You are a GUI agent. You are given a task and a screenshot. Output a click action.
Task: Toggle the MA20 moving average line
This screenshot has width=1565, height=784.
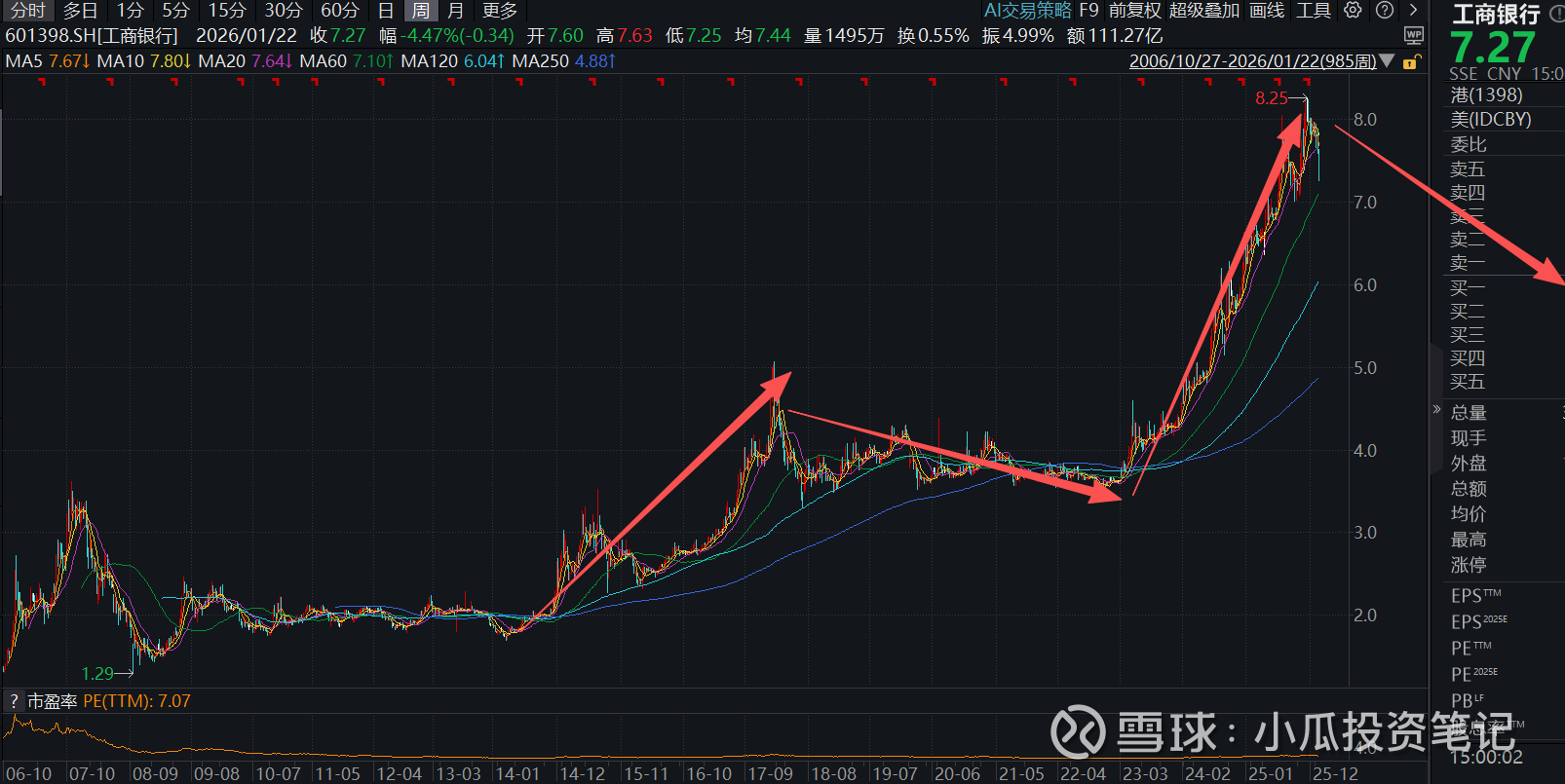[x=246, y=61]
